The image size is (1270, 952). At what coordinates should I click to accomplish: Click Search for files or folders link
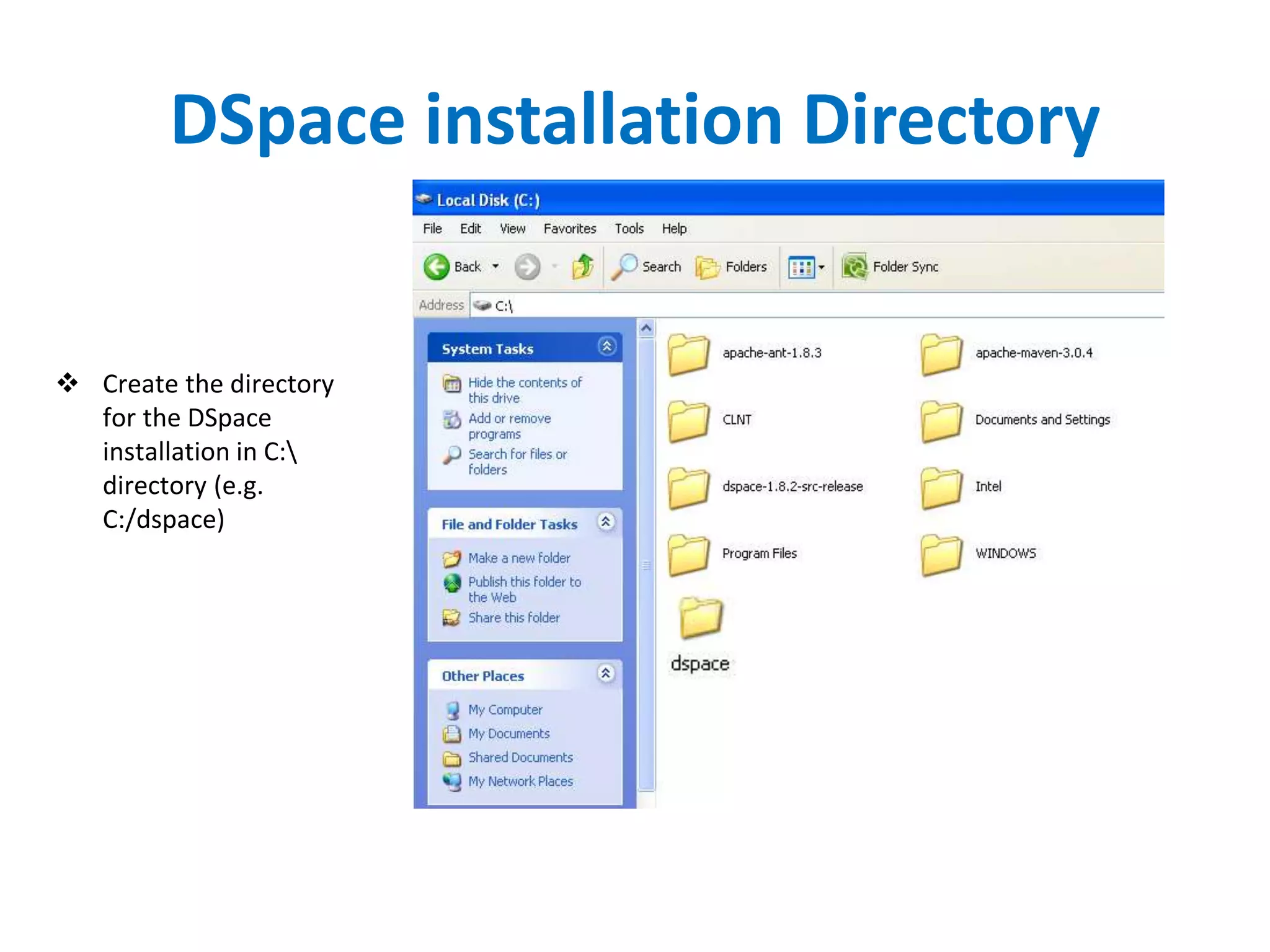click(x=518, y=462)
